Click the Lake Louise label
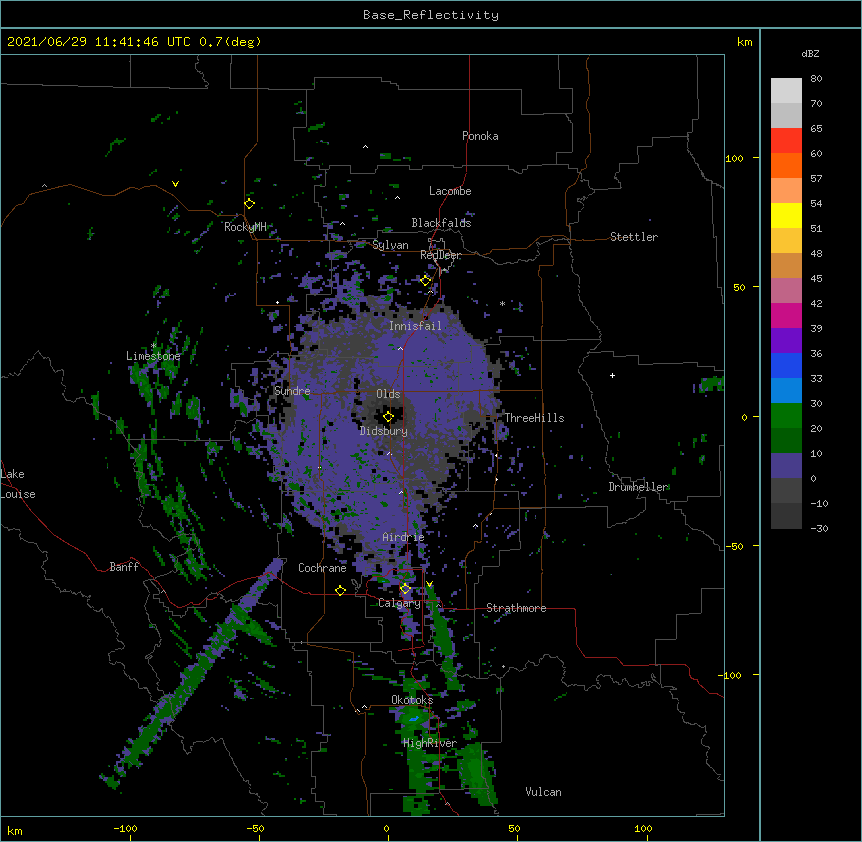The height and width of the screenshot is (842, 862). [x=18, y=484]
